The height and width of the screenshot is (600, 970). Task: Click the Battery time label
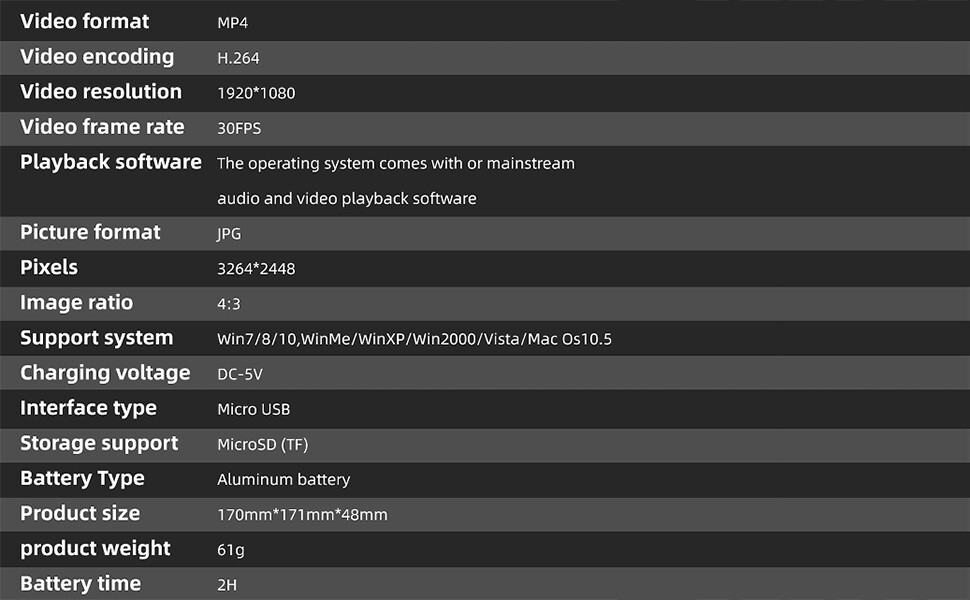[80, 583]
